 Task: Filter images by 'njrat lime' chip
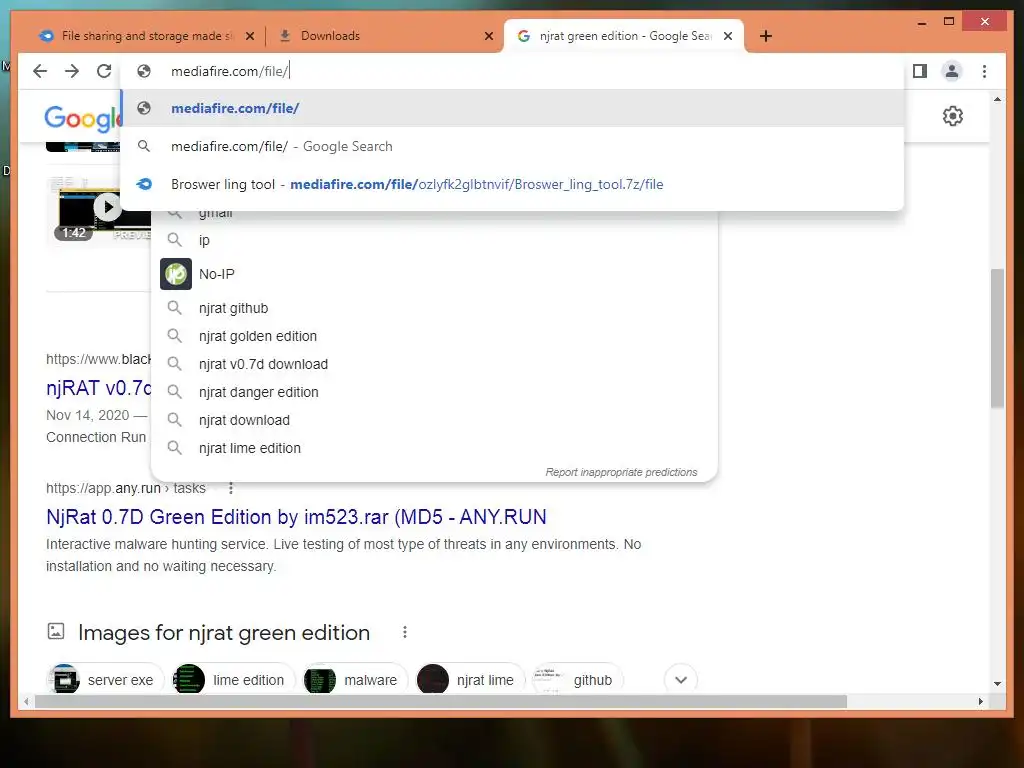pyautogui.click(x=470, y=680)
